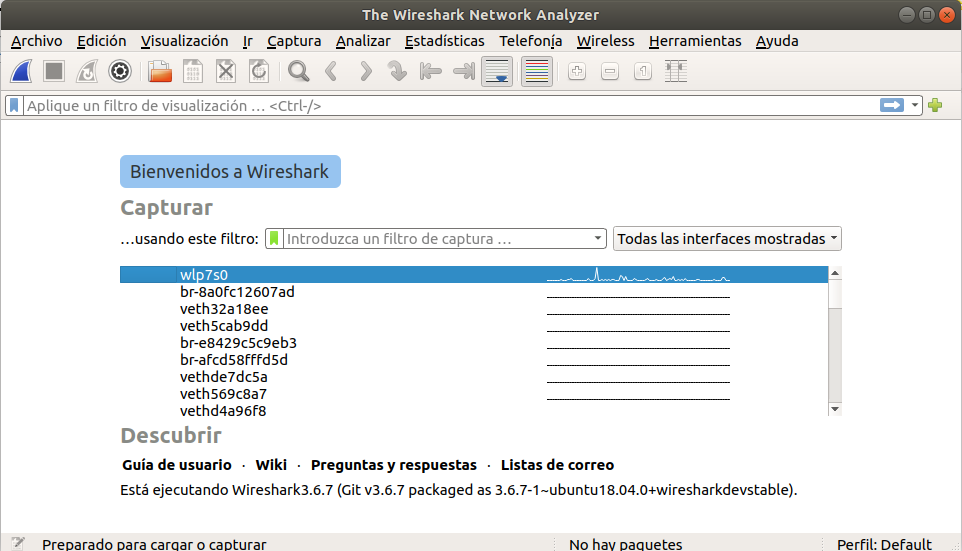962x551 pixels.
Task: Open the Visualización menu
Action: click(x=184, y=41)
